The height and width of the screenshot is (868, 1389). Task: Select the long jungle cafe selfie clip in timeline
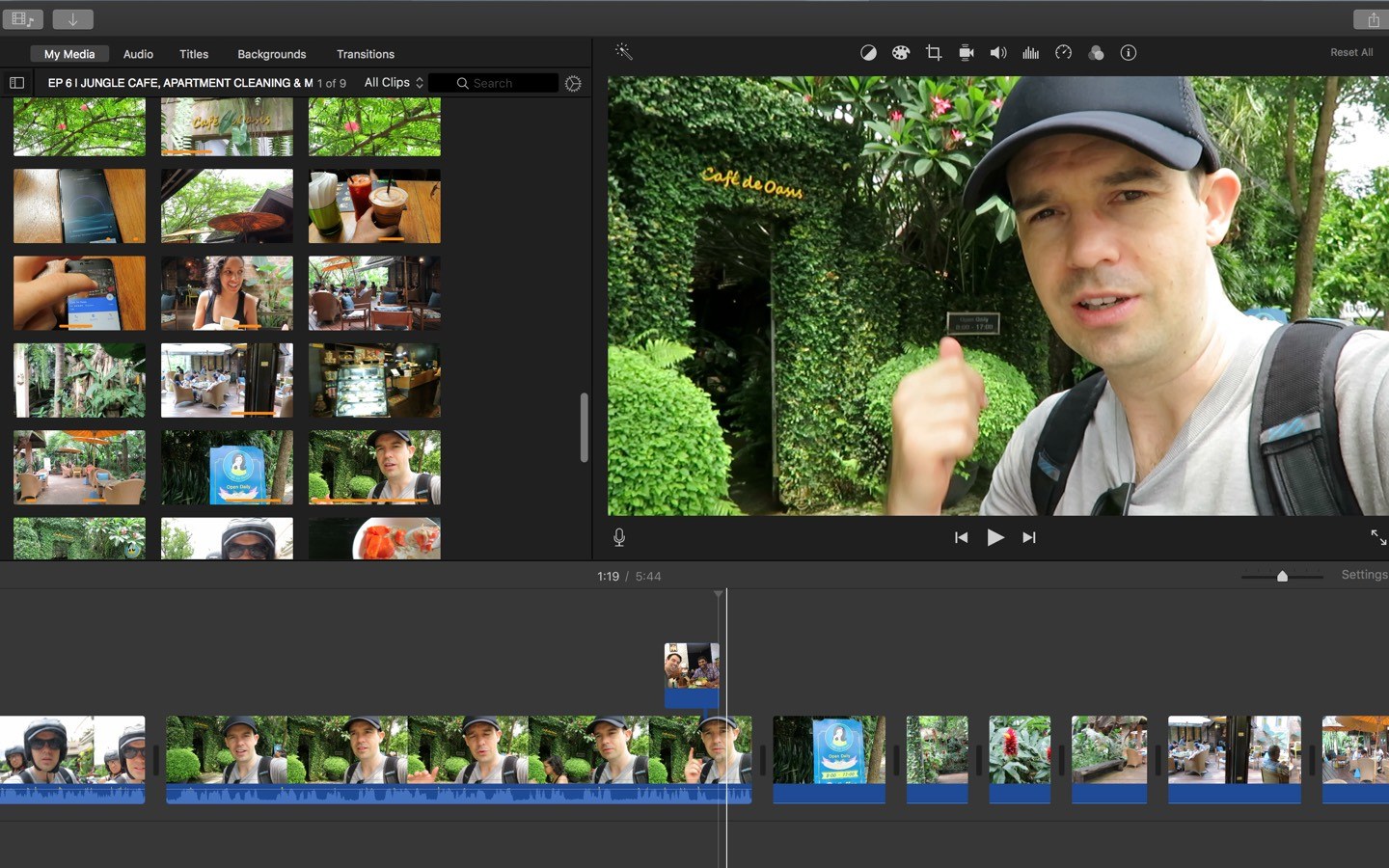click(458, 759)
